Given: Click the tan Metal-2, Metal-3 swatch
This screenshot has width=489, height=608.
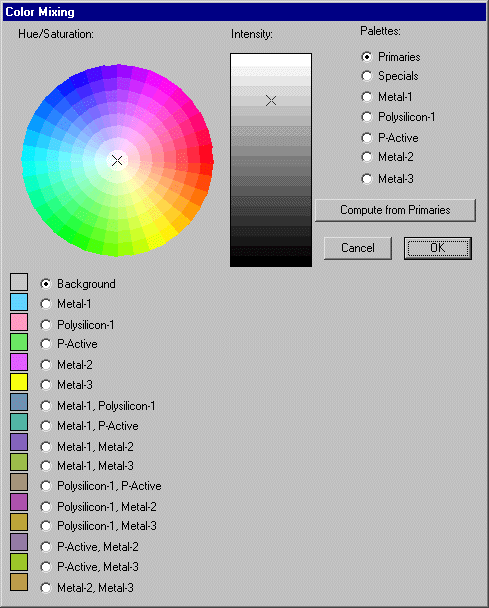Looking at the screenshot, I should click(x=19, y=582).
